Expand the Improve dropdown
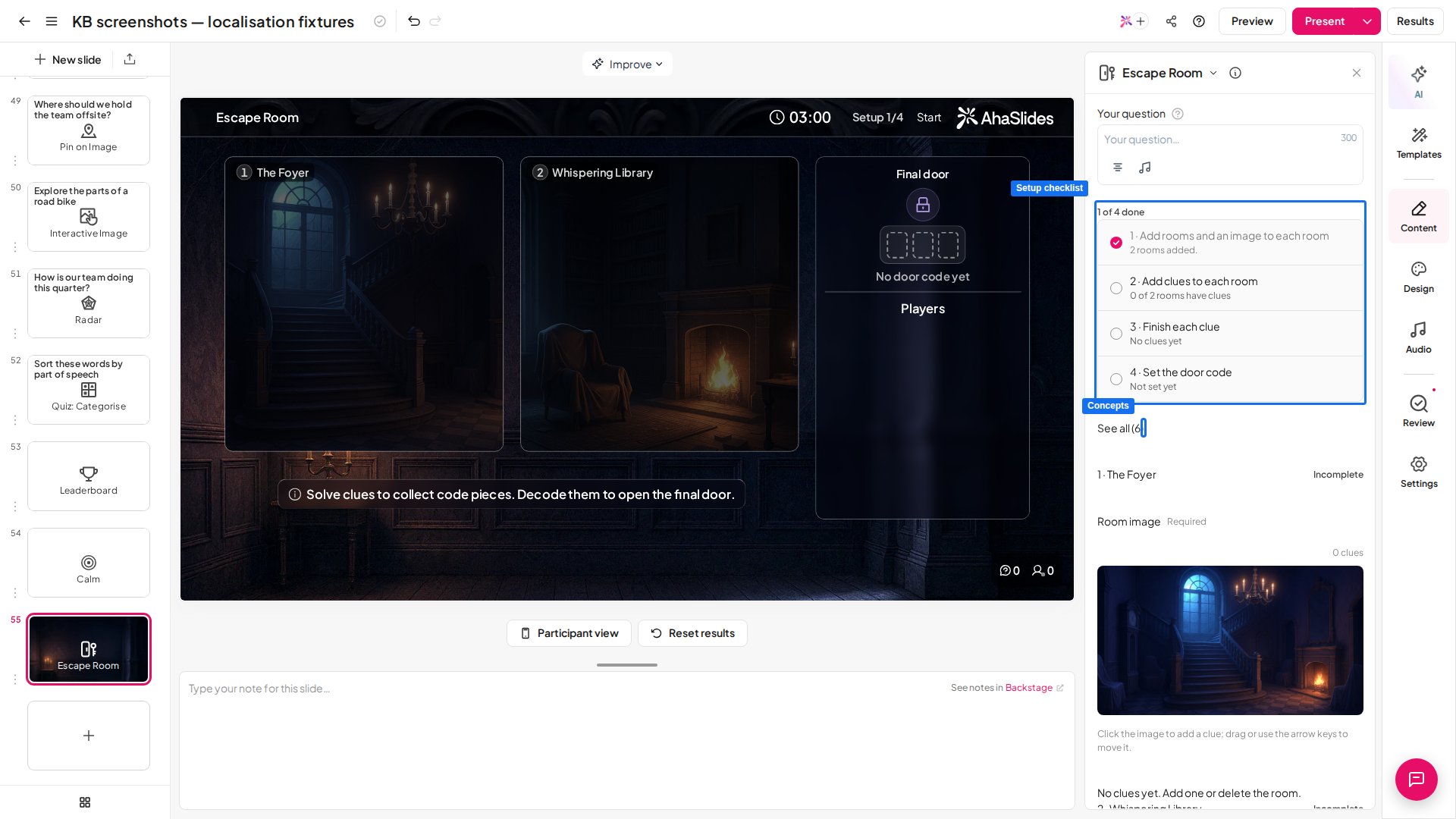Viewport: 1456px width, 819px height. 627,64
